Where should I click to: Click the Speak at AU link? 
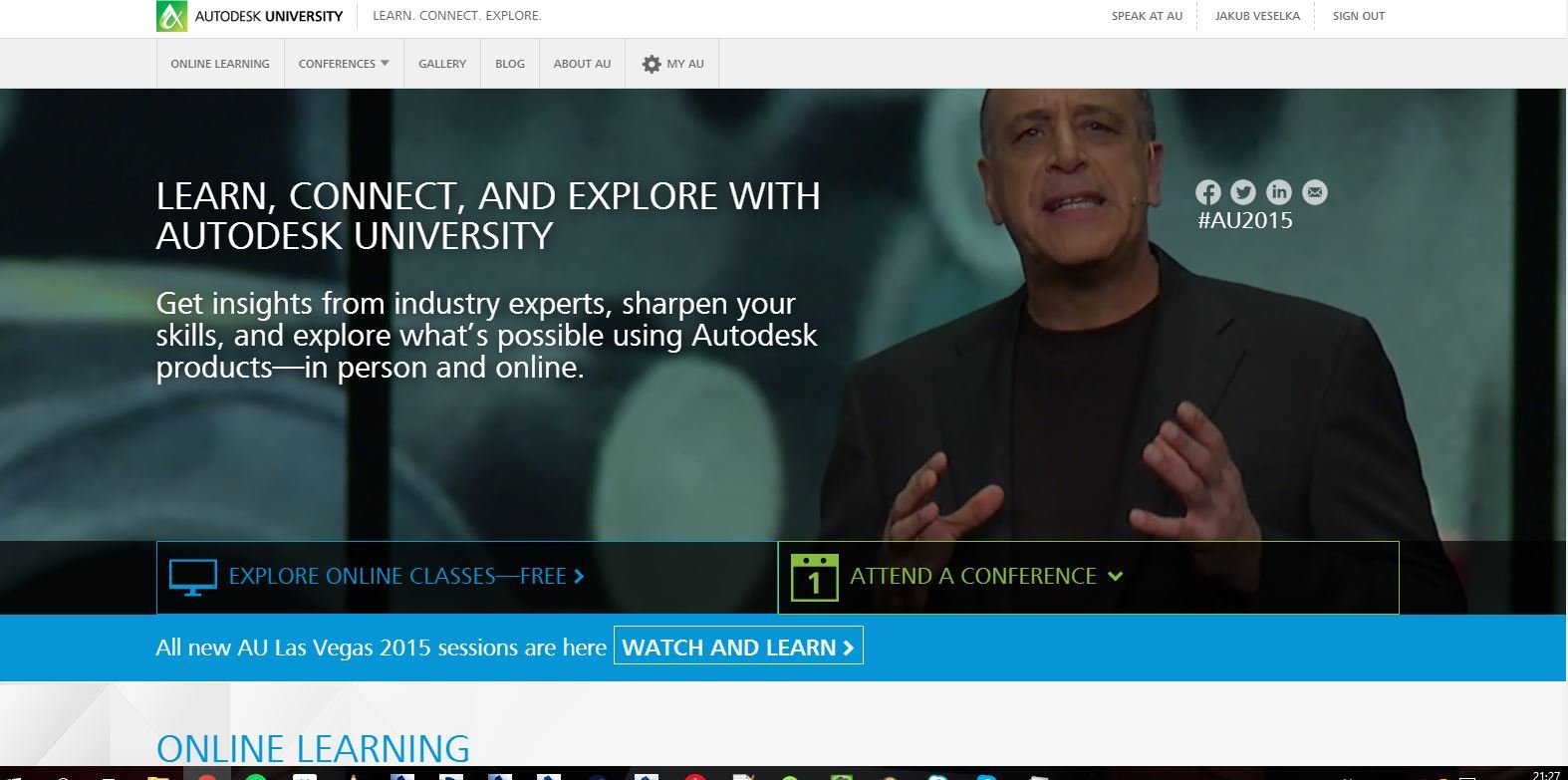[1148, 16]
